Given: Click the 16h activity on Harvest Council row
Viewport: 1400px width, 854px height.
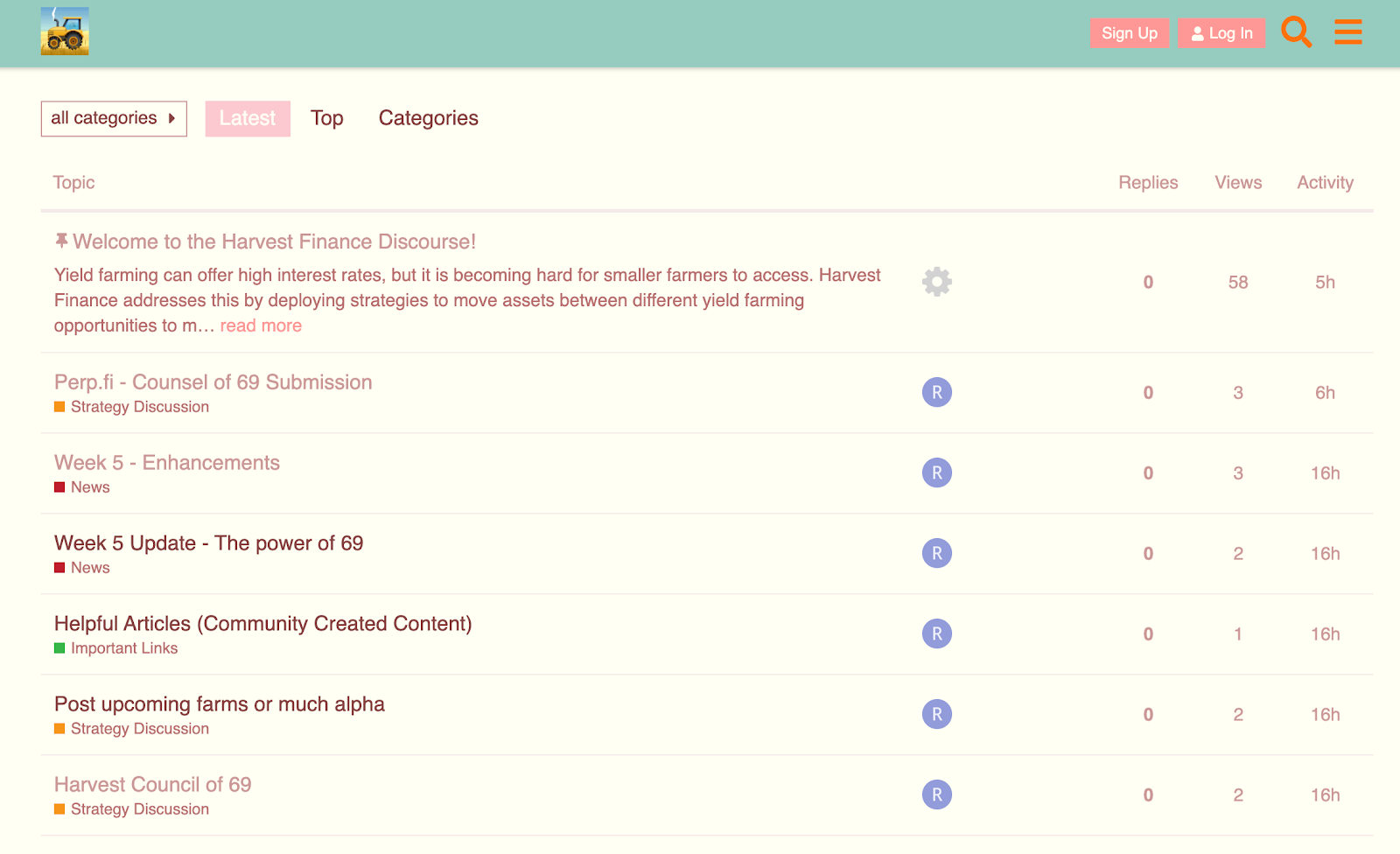Looking at the screenshot, I should [1326, 795].
